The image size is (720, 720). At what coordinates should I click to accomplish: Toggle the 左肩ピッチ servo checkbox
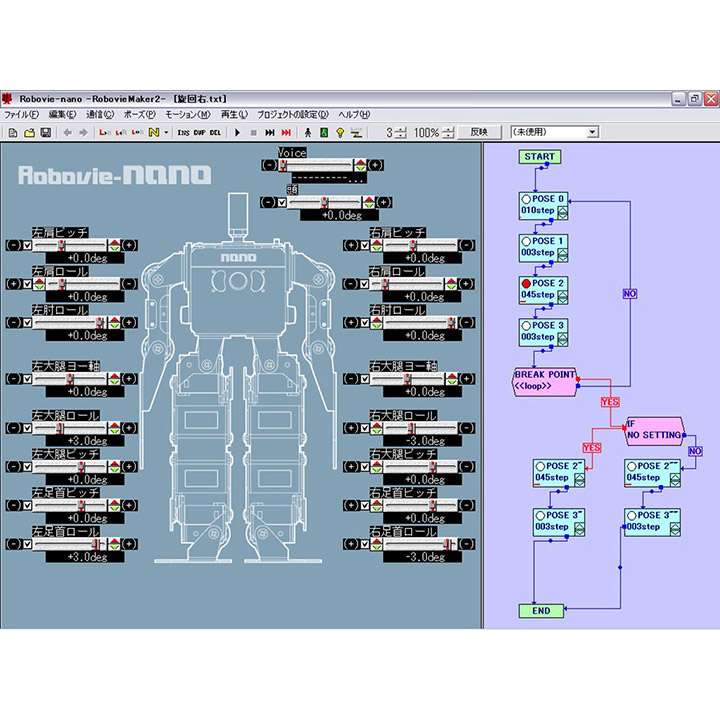[x=27, y=245]
